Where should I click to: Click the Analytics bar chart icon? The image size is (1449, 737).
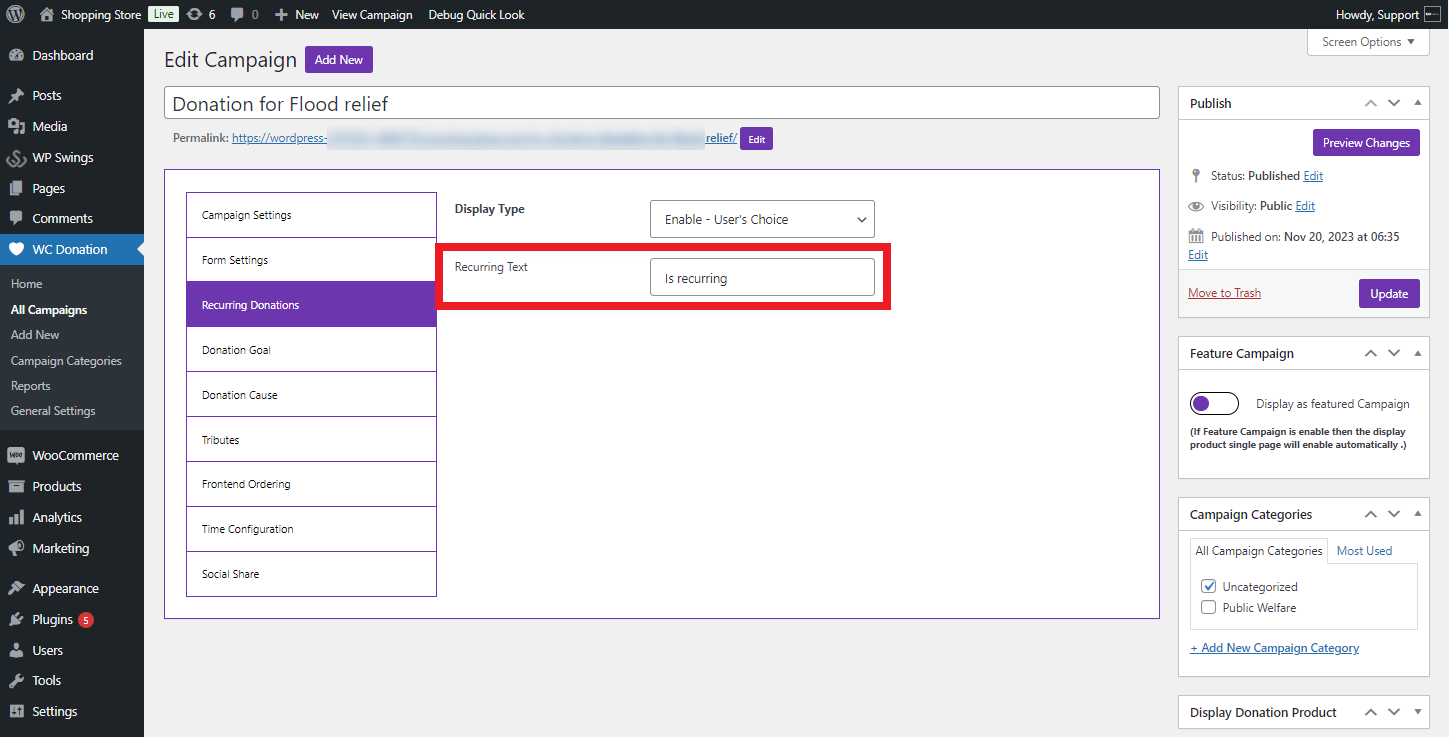[16, 518]
